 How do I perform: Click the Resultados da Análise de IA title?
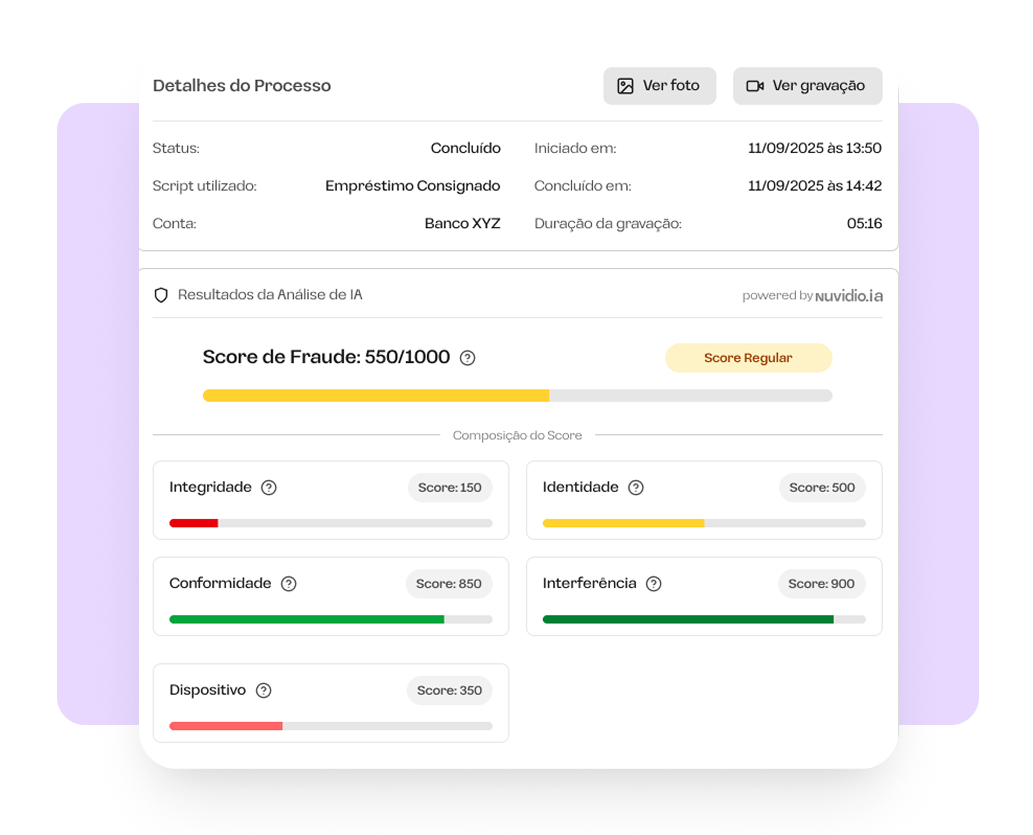(270, 295)
